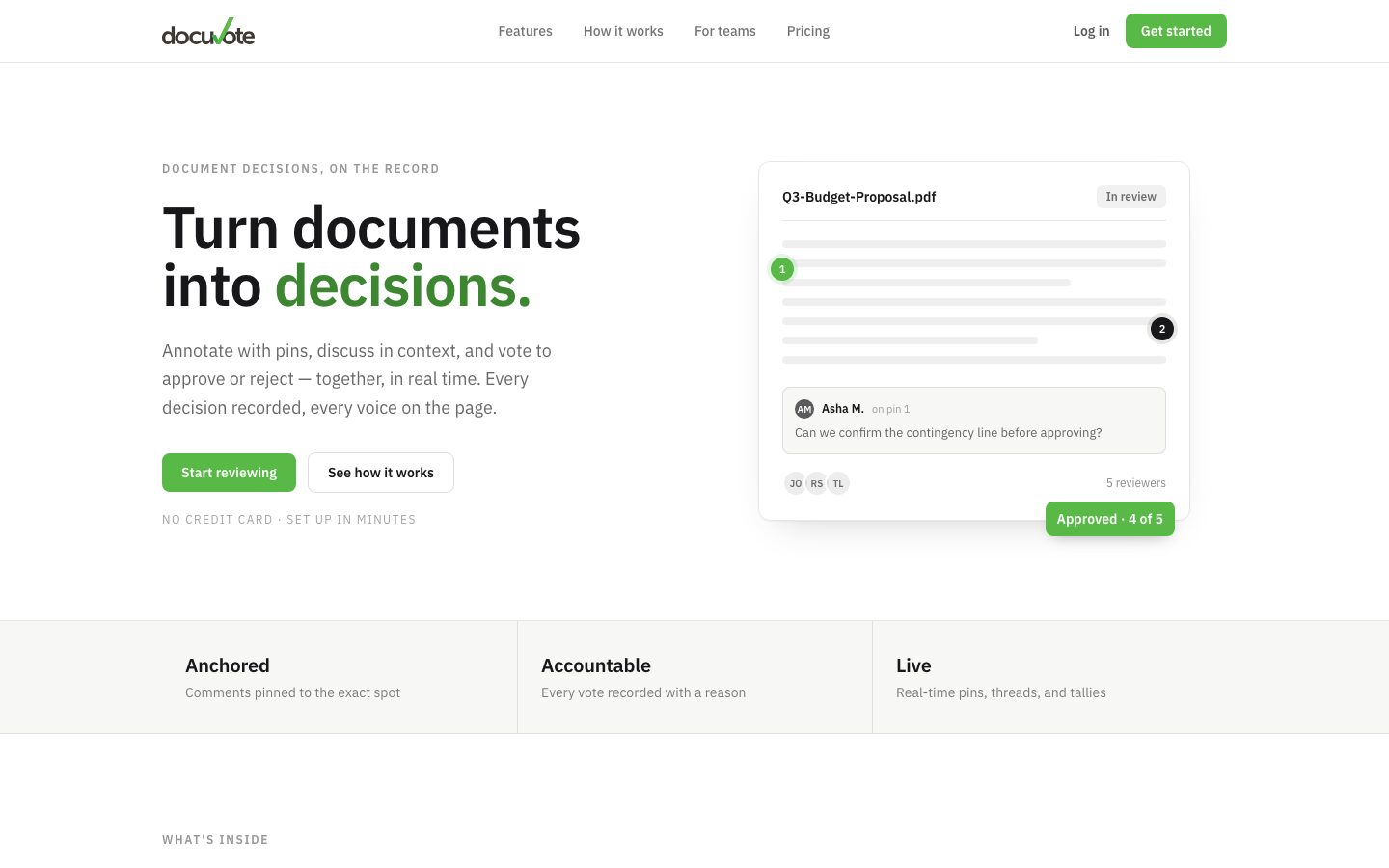Click 'Comments pinned to the exact spot'
Screen dimensions: 1389x868
pyautogui.click(x=292, y=692)
